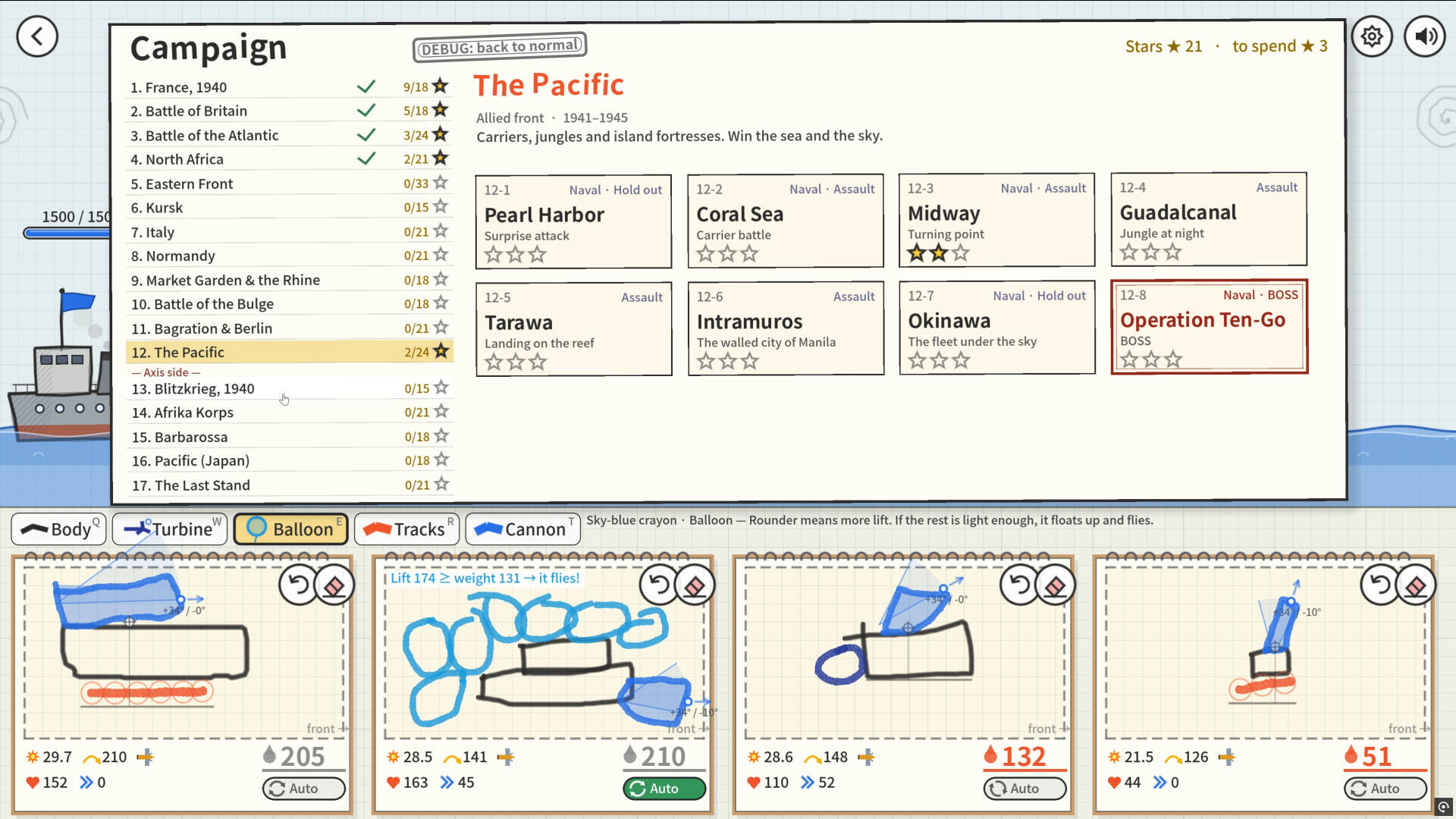Screen dimensions: 1456x819
Task: Click the undo icon on first blueprint card
Action: (299, 585)
